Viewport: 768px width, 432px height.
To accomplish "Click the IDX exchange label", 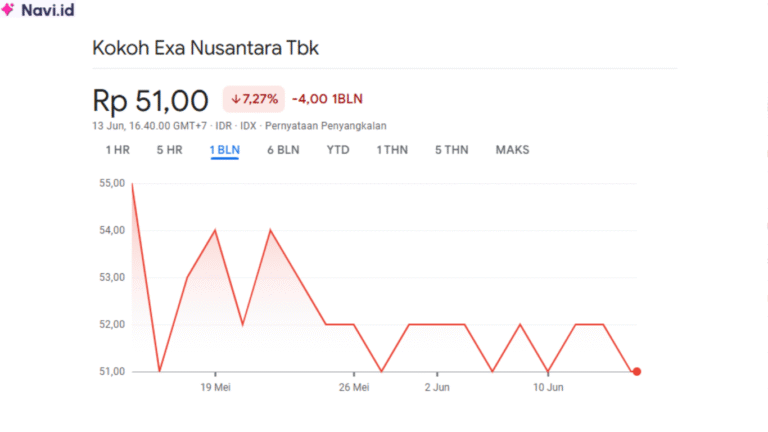I will tap(248, 126).
